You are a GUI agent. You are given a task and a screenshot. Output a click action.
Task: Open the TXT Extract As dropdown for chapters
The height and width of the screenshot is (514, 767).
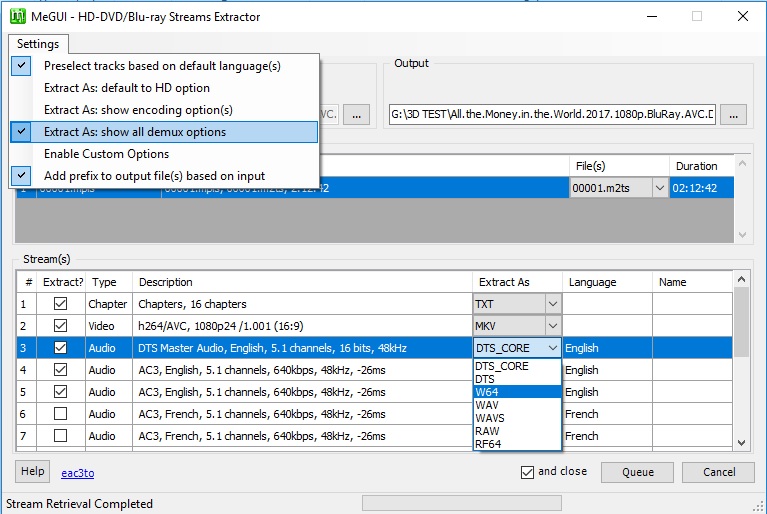(x=553, y=304)
